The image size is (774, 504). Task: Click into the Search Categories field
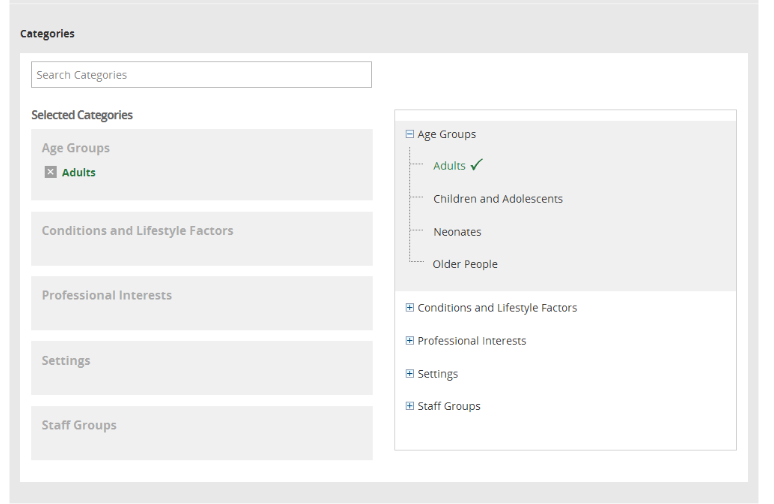point(201,75)
